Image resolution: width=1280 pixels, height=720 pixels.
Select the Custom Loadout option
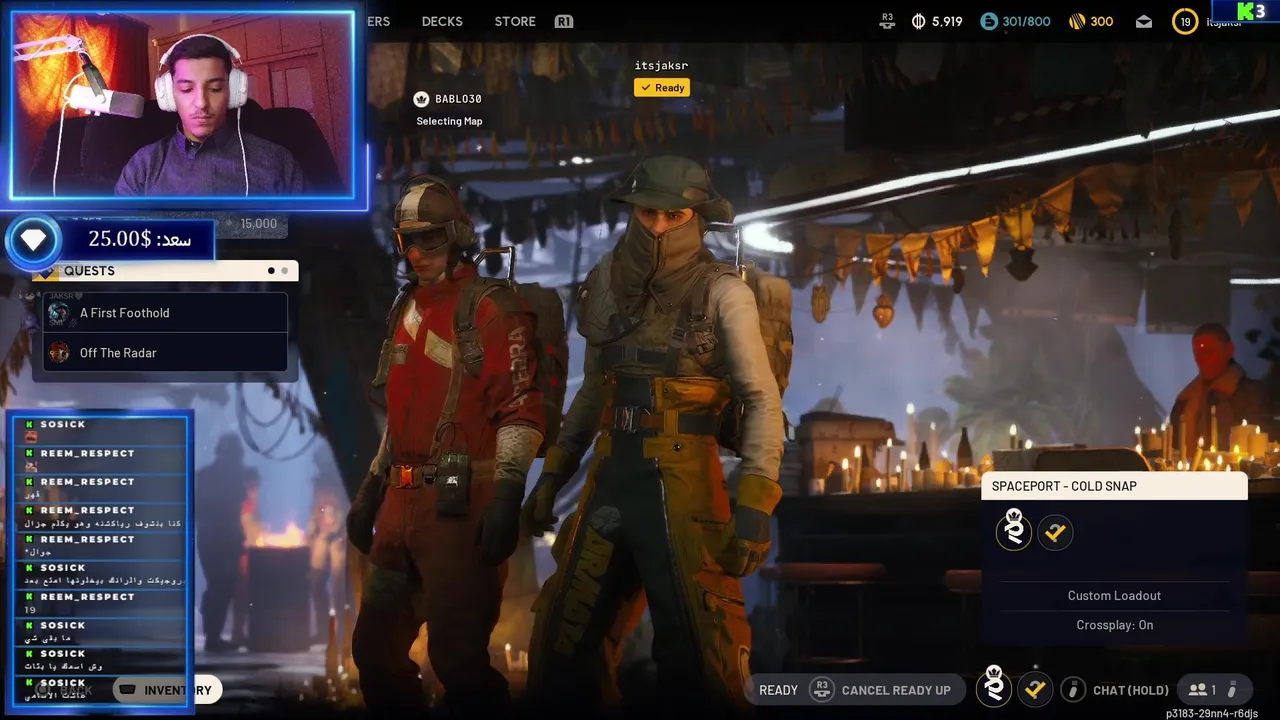1114,596
